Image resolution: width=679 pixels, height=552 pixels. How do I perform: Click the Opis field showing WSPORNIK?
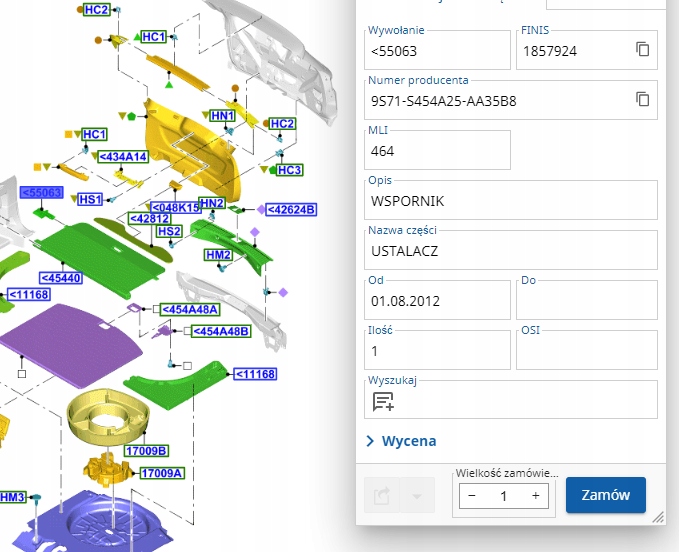click(x=511, y=201)
